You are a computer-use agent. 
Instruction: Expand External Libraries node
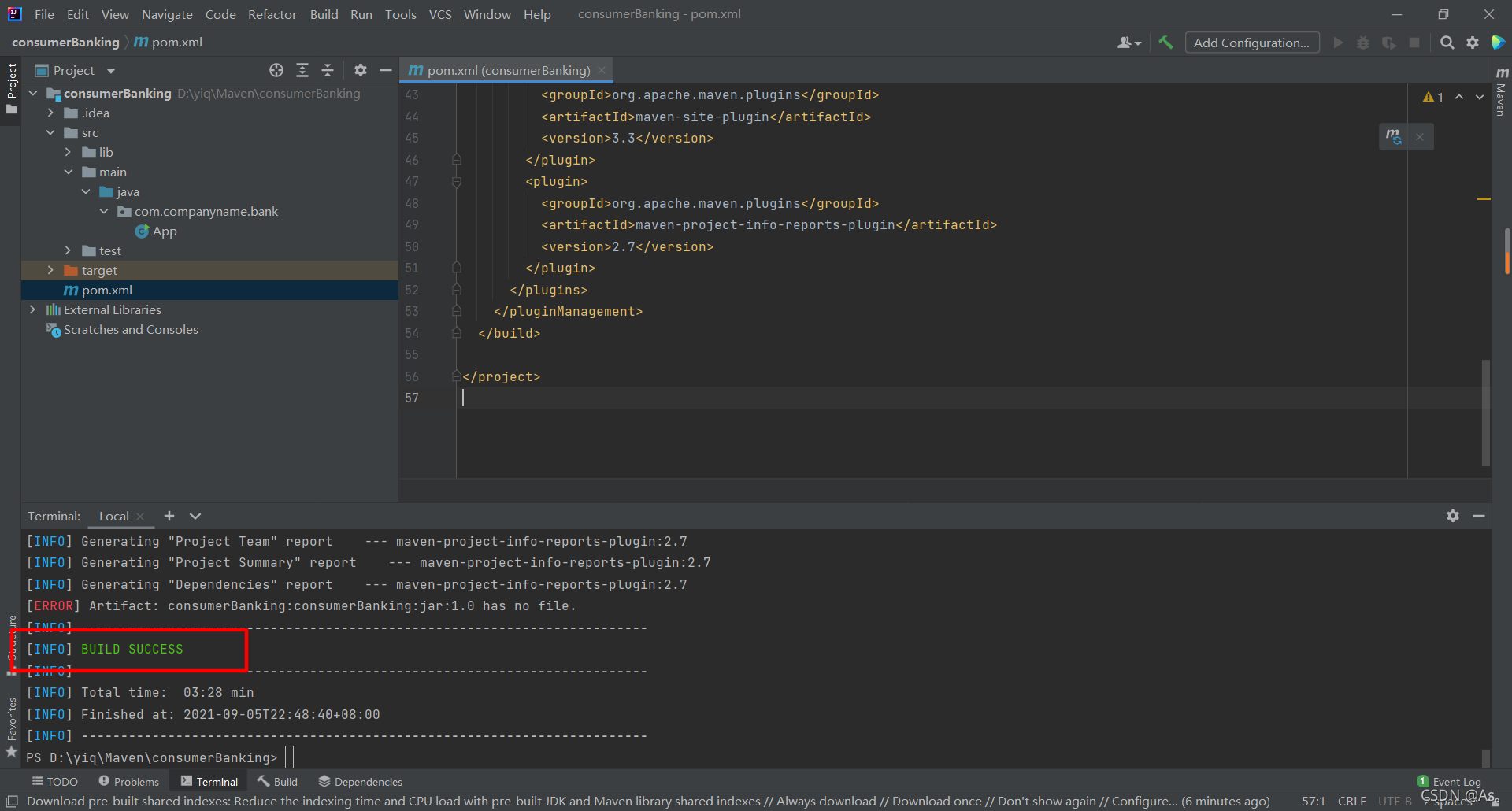[x=33, y=309]
